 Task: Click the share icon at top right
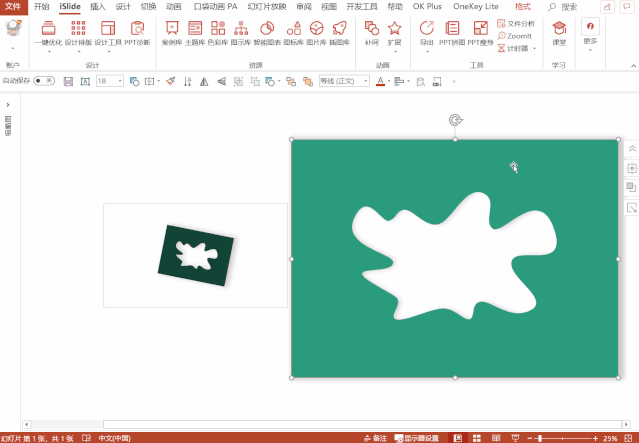pyautogui.click(x=608, y=7)
